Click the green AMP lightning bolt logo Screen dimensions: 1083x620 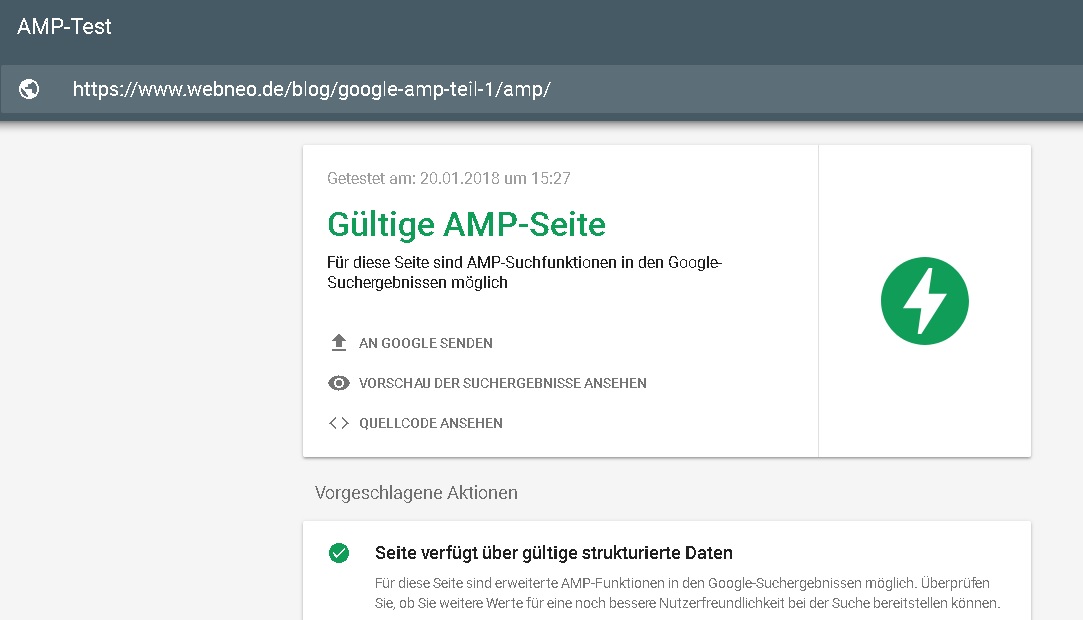925,301
